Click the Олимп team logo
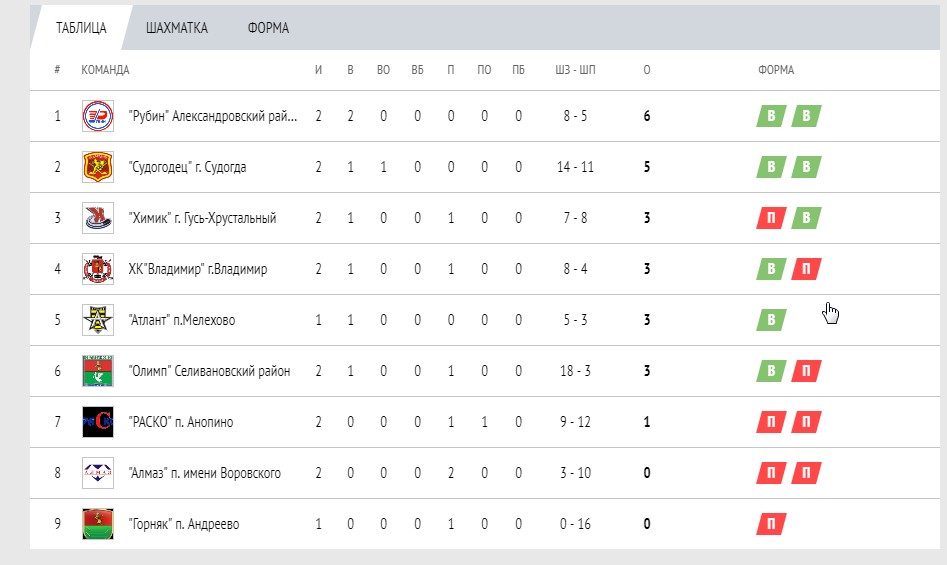The width and height of the screenshot is (947, 565). pyautogui.click(x=97, y=371)
